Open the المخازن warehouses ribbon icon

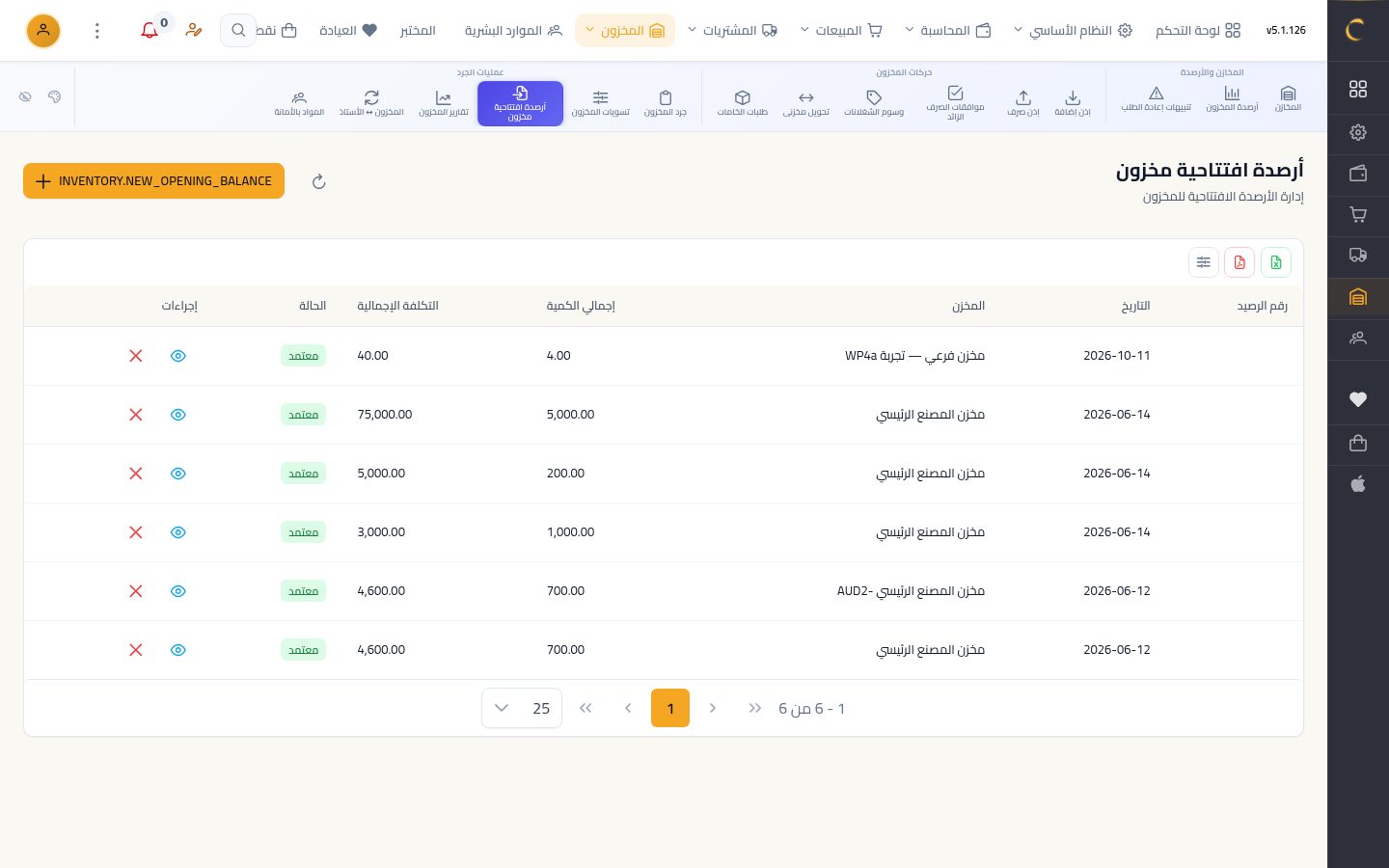click(1288, 98)
